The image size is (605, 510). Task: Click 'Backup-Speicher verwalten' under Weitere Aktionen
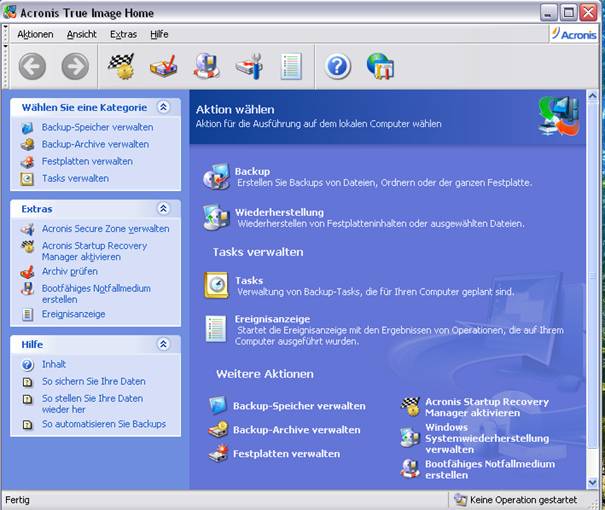pos(299,406)
